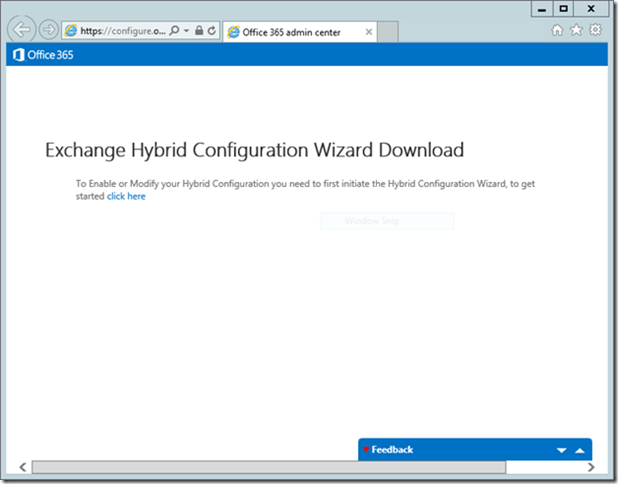Open Favorites with the star icon
Viewport: 618px width, 484px height.
[x=576, y=30]
